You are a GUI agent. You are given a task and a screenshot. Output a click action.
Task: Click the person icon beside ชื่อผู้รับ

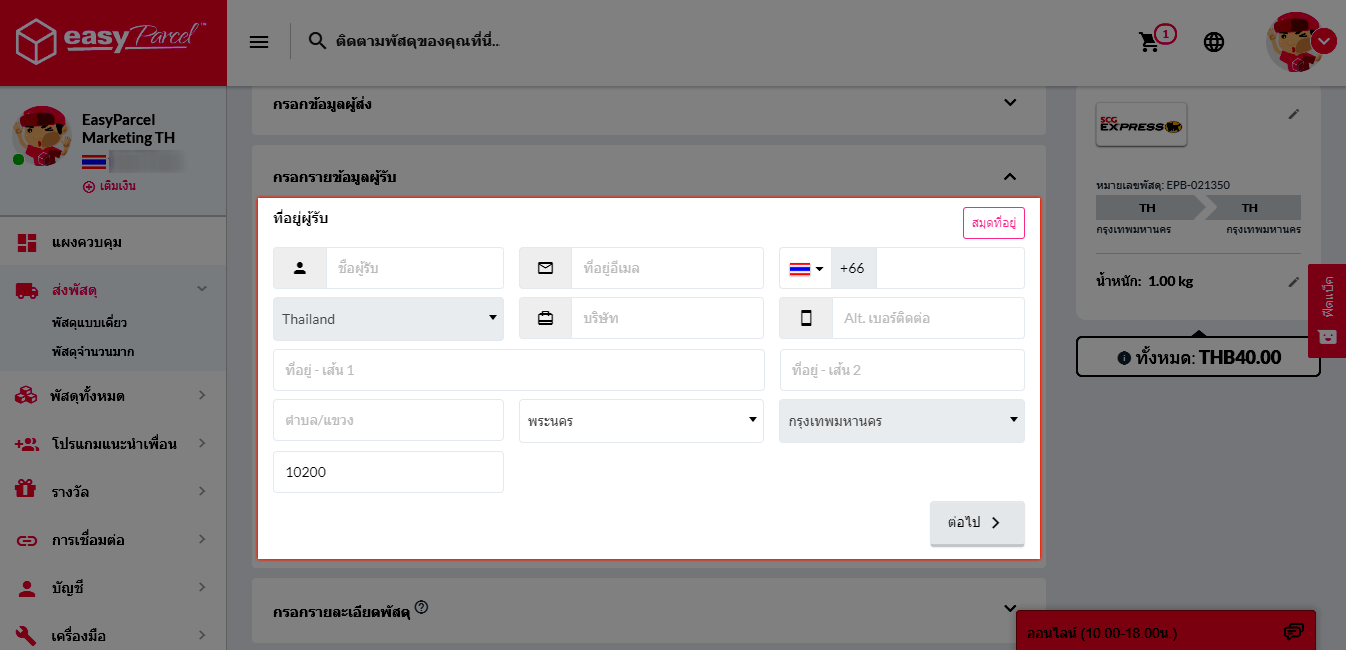(300, 268)
